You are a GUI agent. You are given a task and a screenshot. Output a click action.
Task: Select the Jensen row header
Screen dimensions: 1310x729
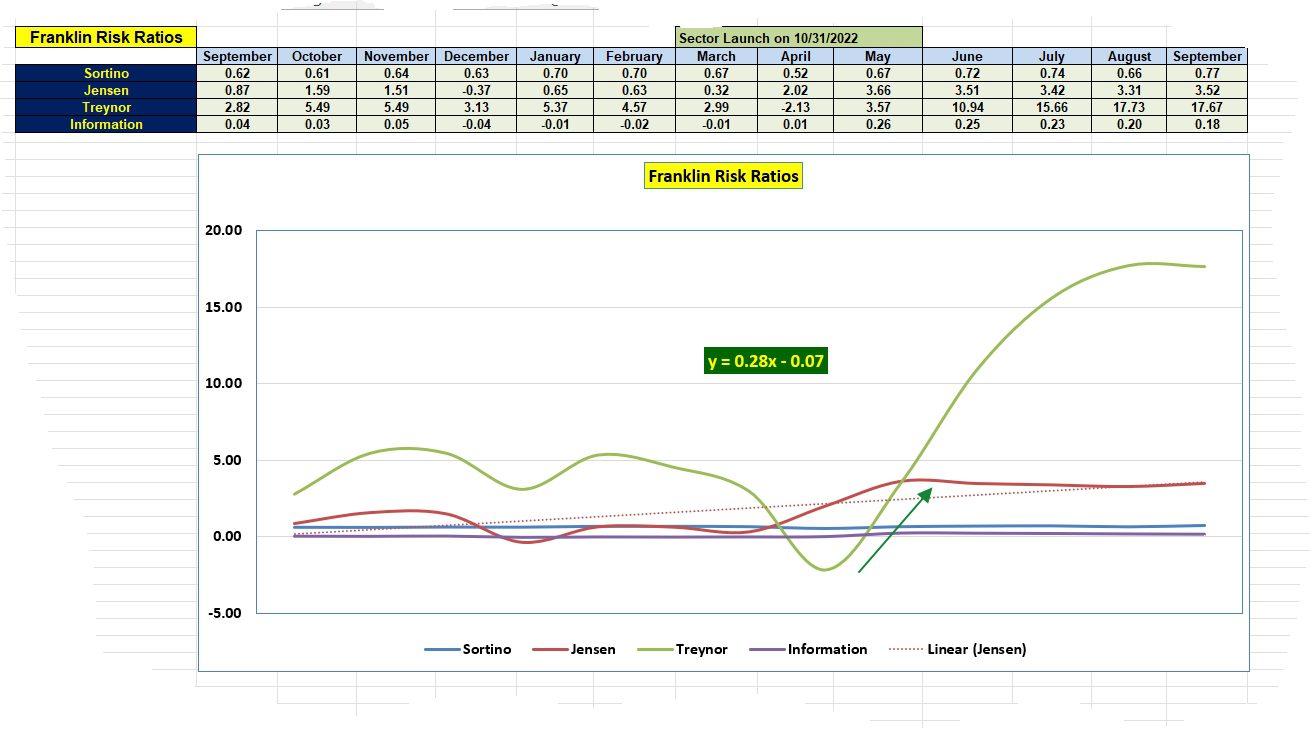105,90
